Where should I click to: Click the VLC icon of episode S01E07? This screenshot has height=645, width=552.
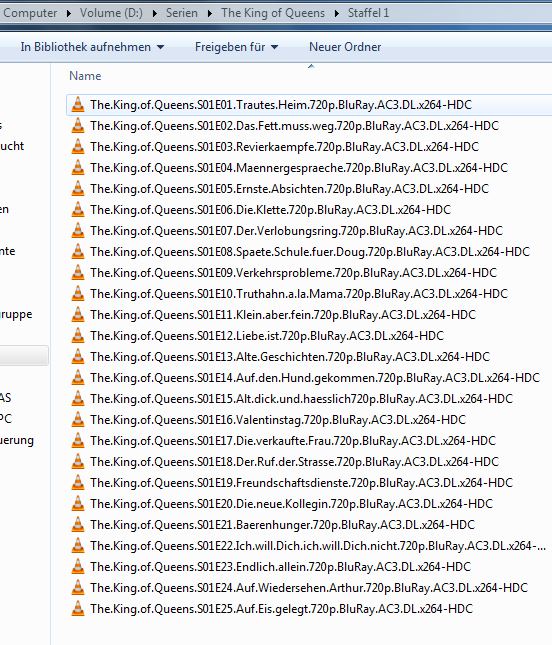[x=78, y=231]
